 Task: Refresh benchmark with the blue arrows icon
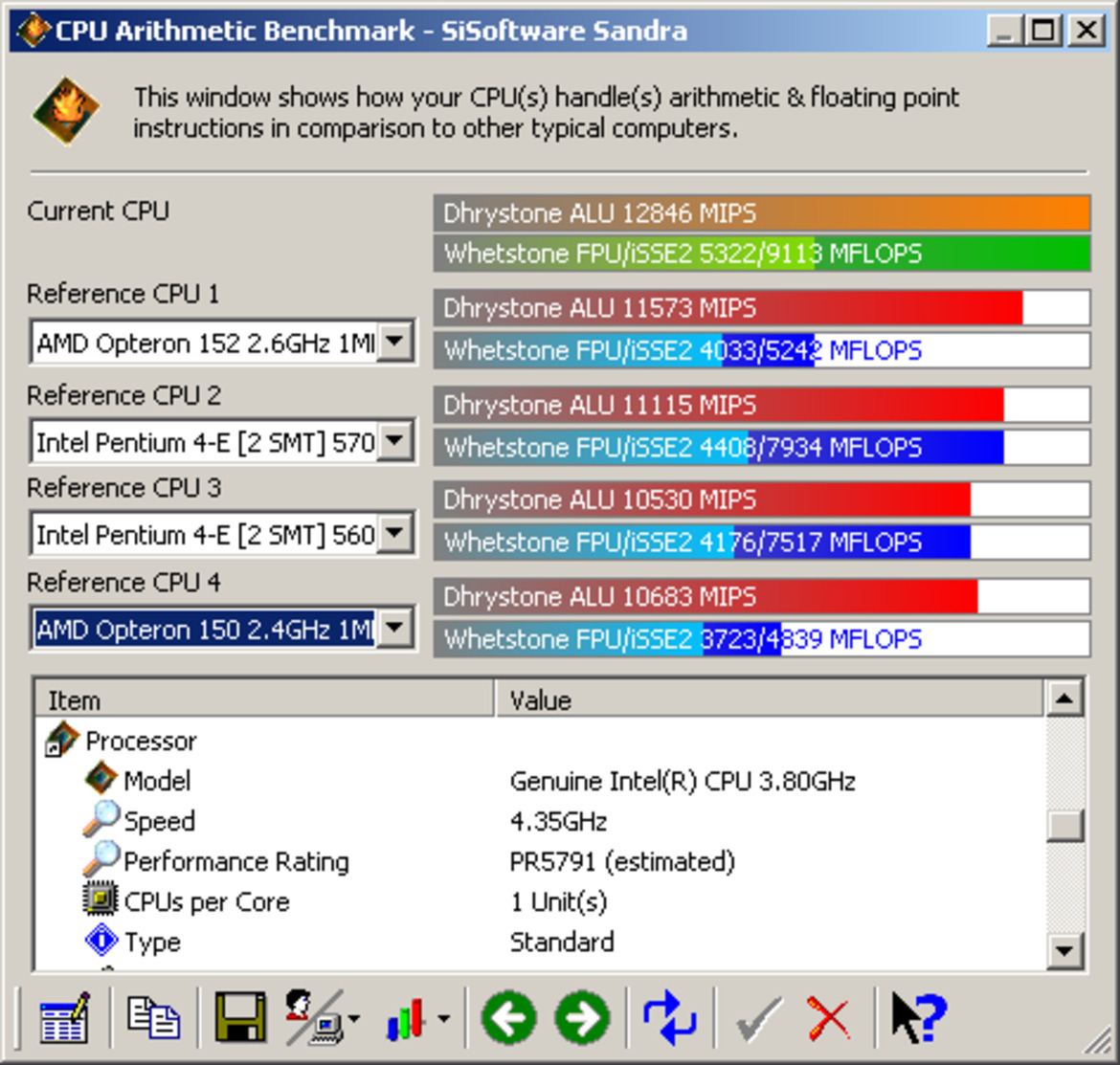tap(669, 1017)
